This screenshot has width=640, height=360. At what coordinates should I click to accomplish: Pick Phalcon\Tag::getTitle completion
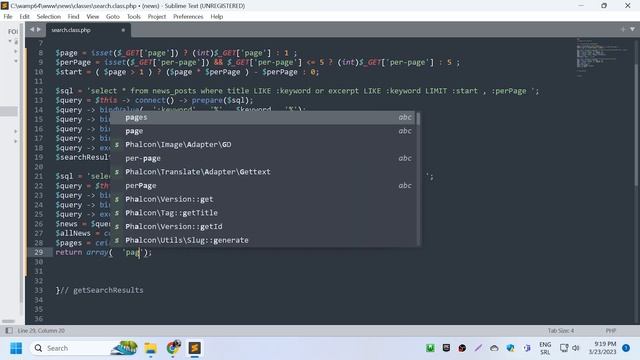click(263, 213)
